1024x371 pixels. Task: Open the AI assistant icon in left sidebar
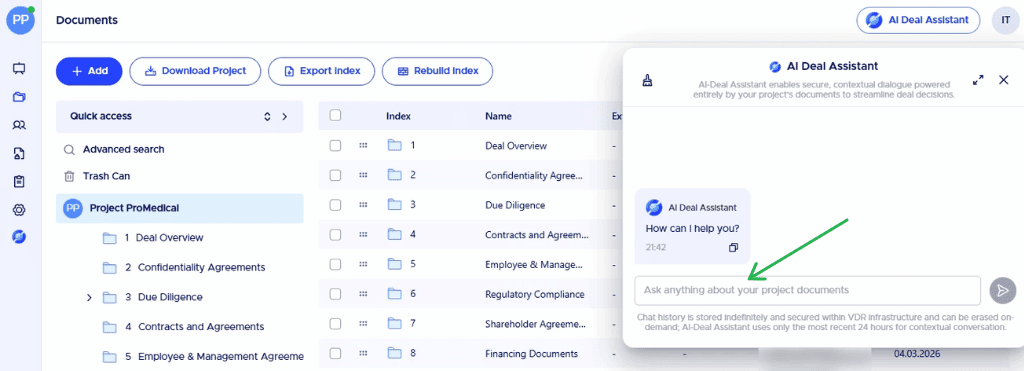(19, 237)
